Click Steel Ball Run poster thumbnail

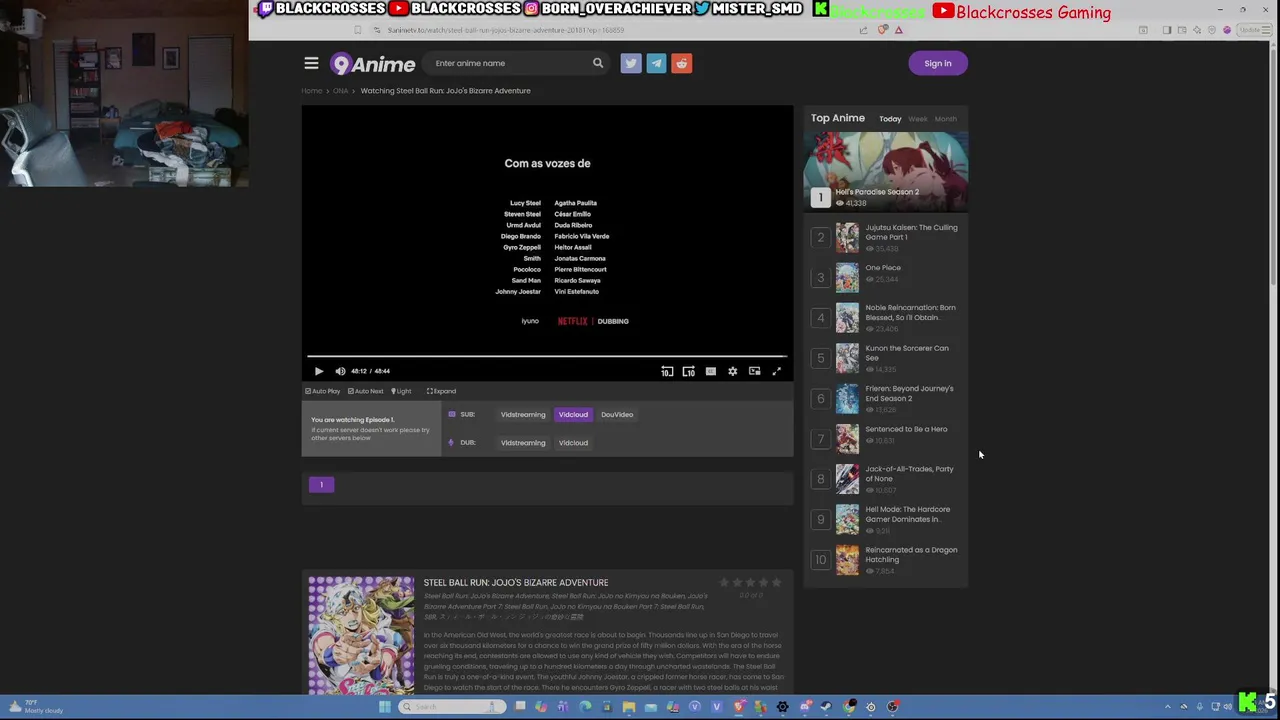(361, 635)
